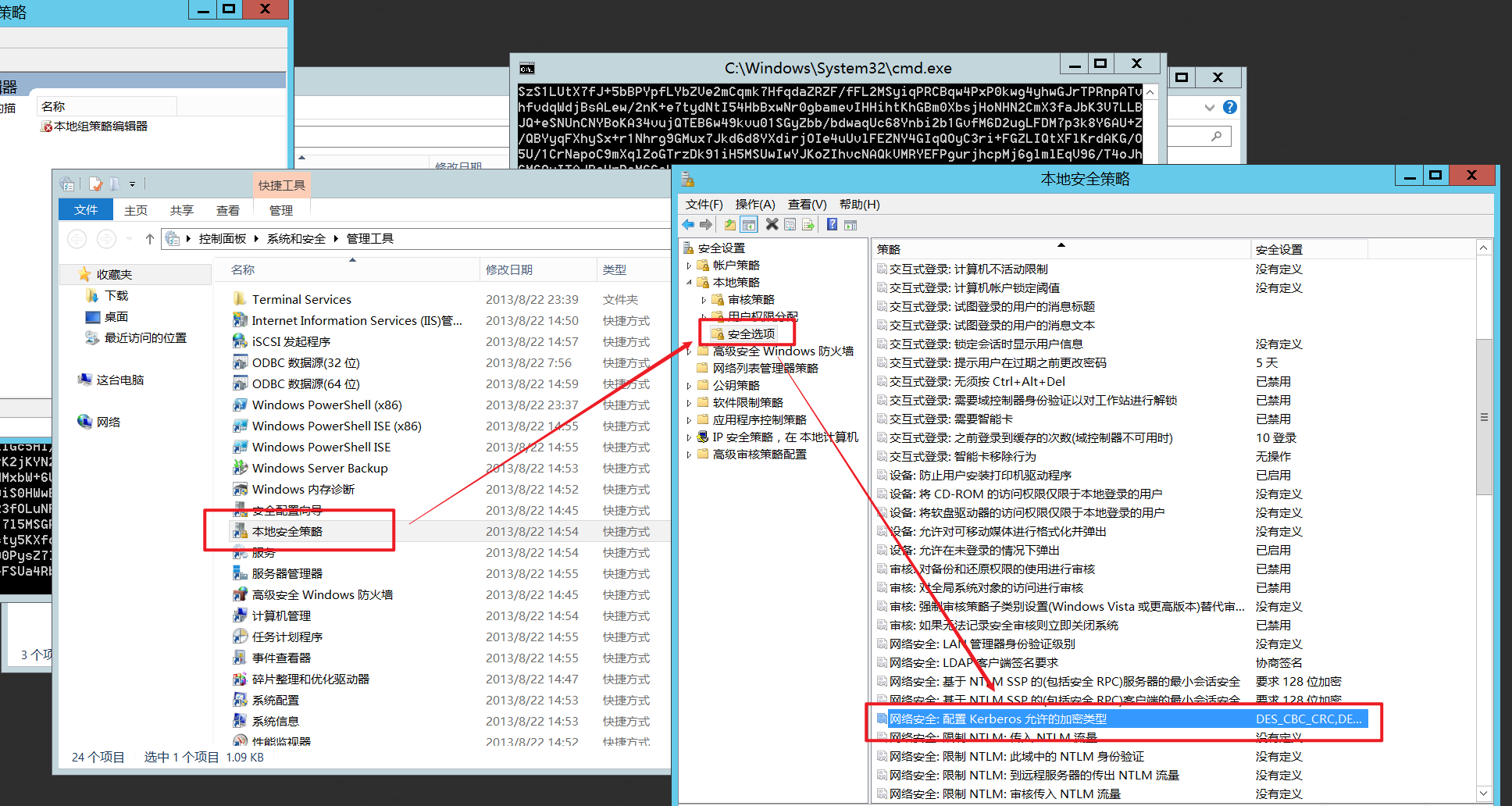This screenshot has width=1512, height=806.
Task: Click the New Folder quick access icon
Action: 114,184
